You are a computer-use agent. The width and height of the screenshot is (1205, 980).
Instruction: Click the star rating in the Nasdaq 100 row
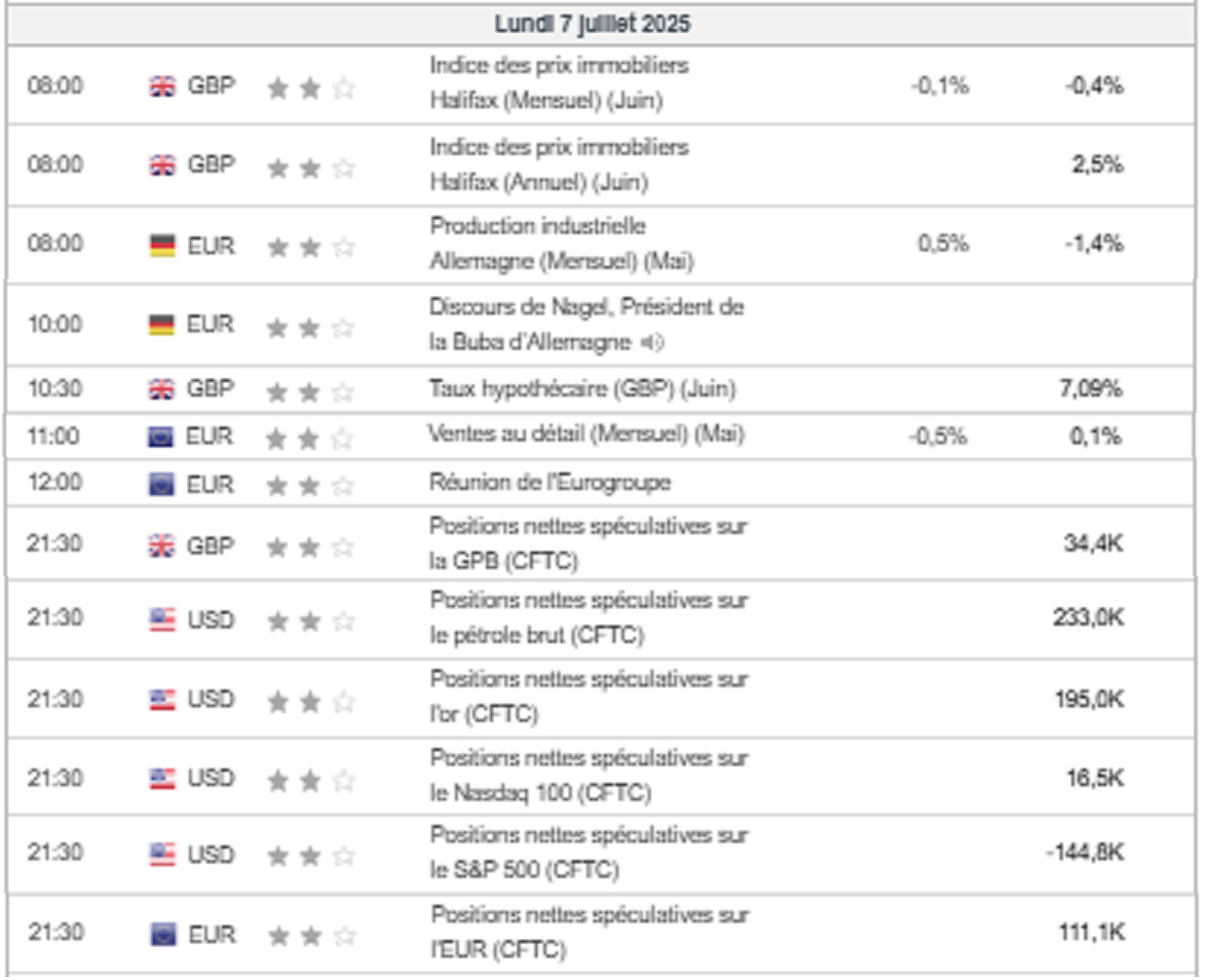pyautogui.click(x=311, y=780)
